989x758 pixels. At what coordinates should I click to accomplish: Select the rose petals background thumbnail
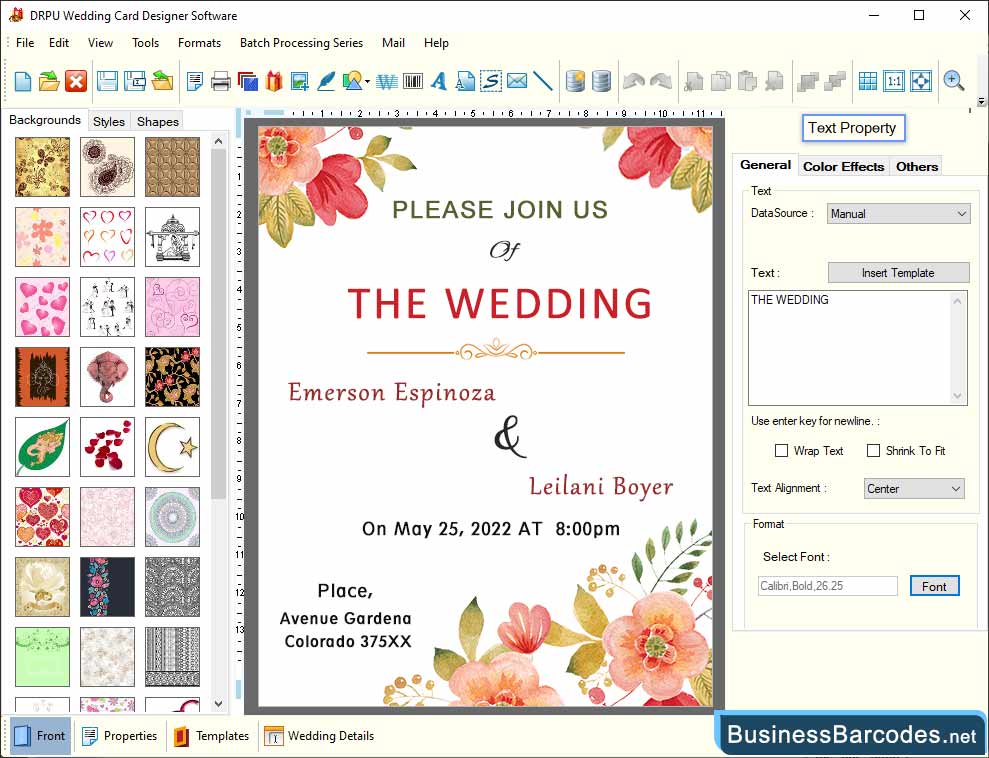[107, 446]
